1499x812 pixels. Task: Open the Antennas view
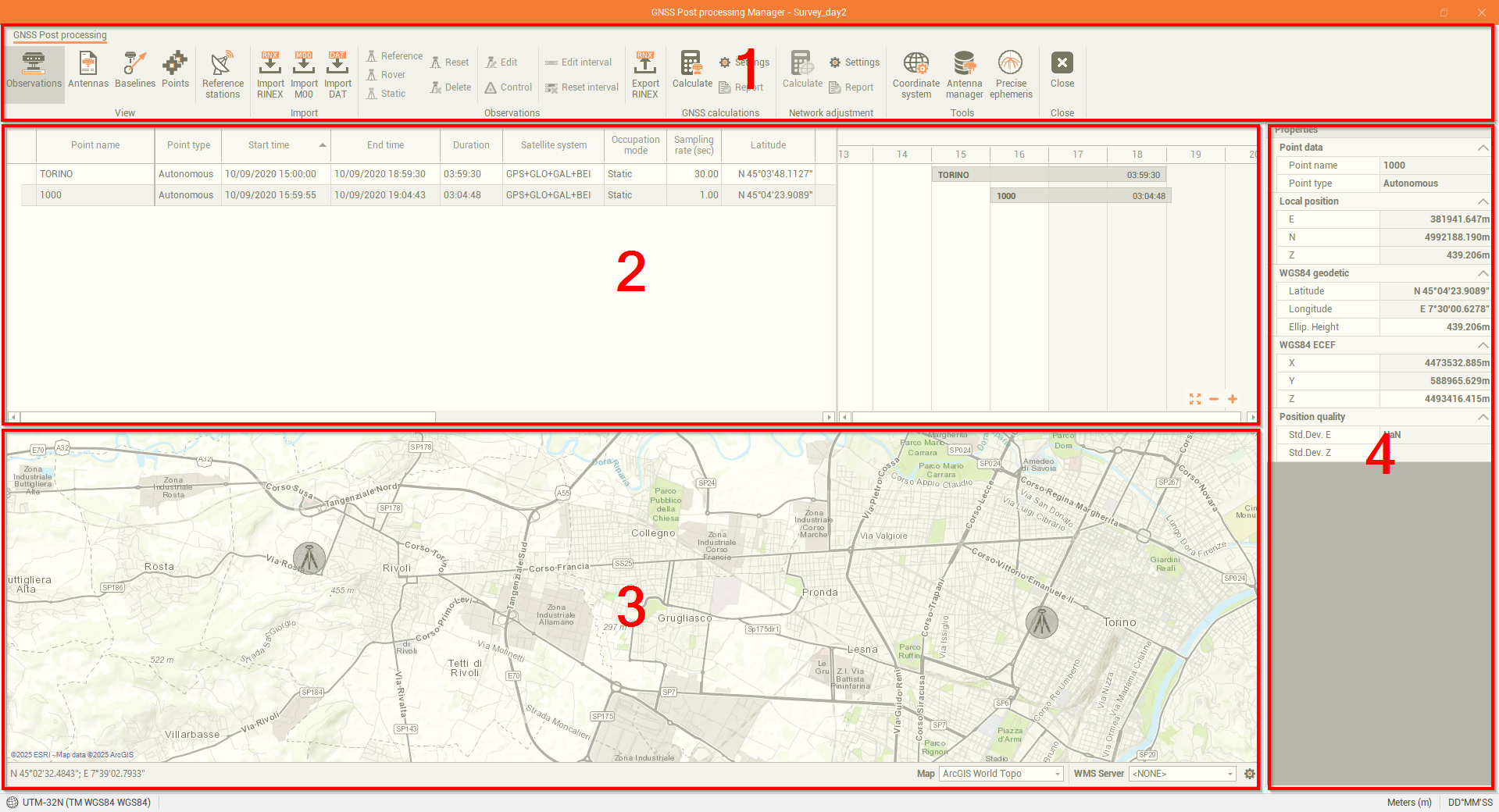pos(88,69)
